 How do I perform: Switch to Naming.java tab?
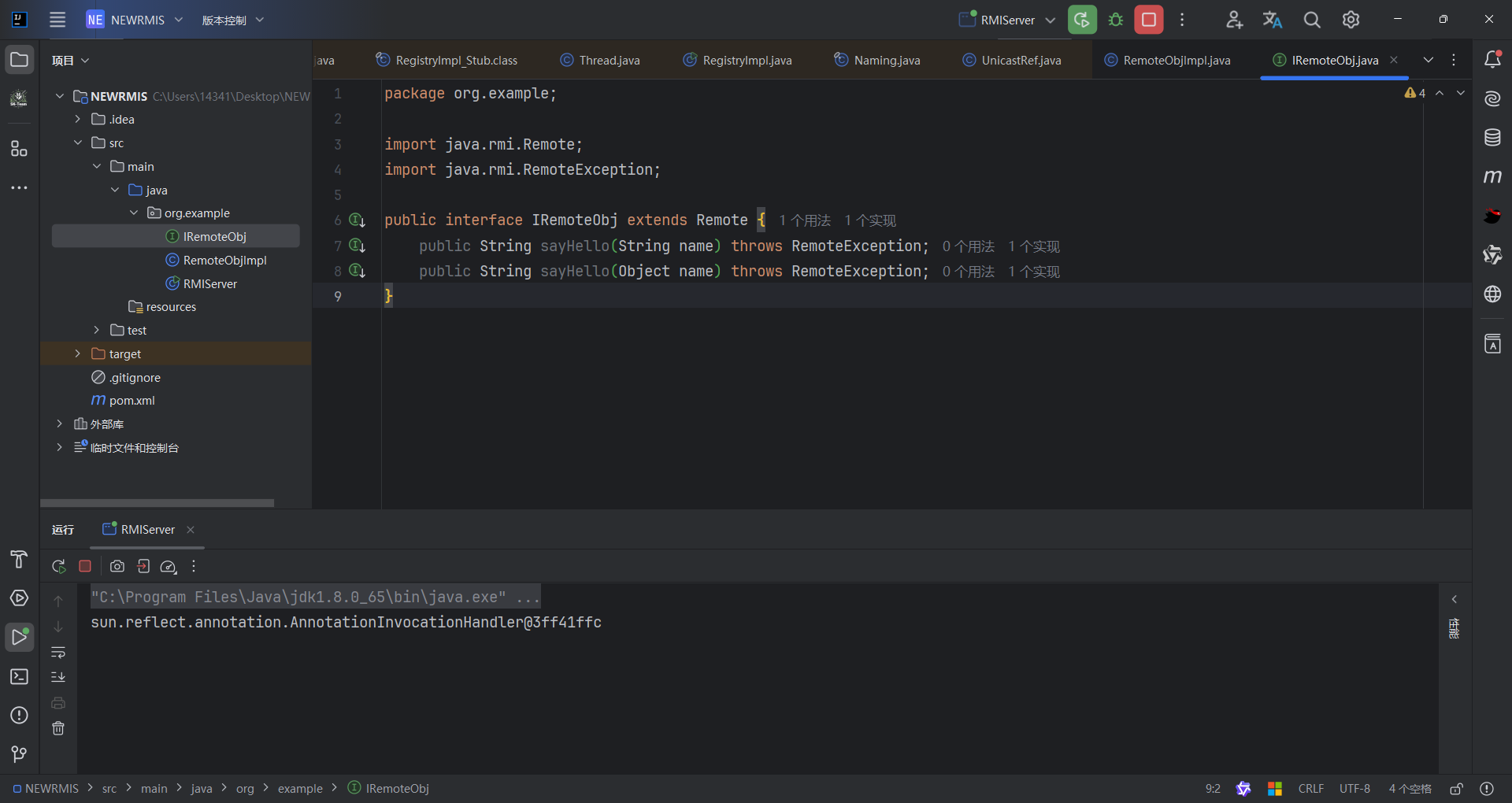[x=877, y=60]
